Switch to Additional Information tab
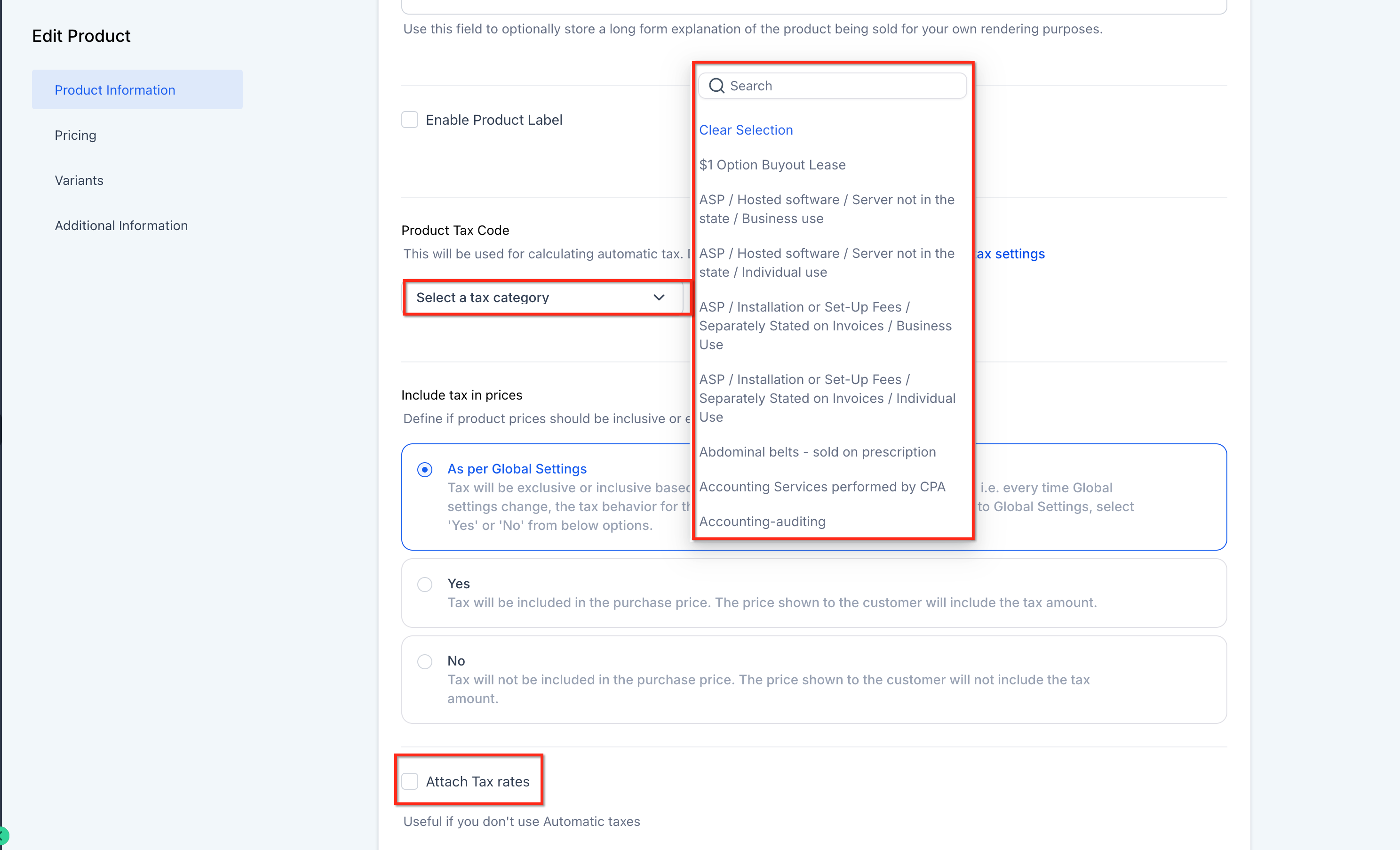 pyautogui.click(x=121, y=226)
